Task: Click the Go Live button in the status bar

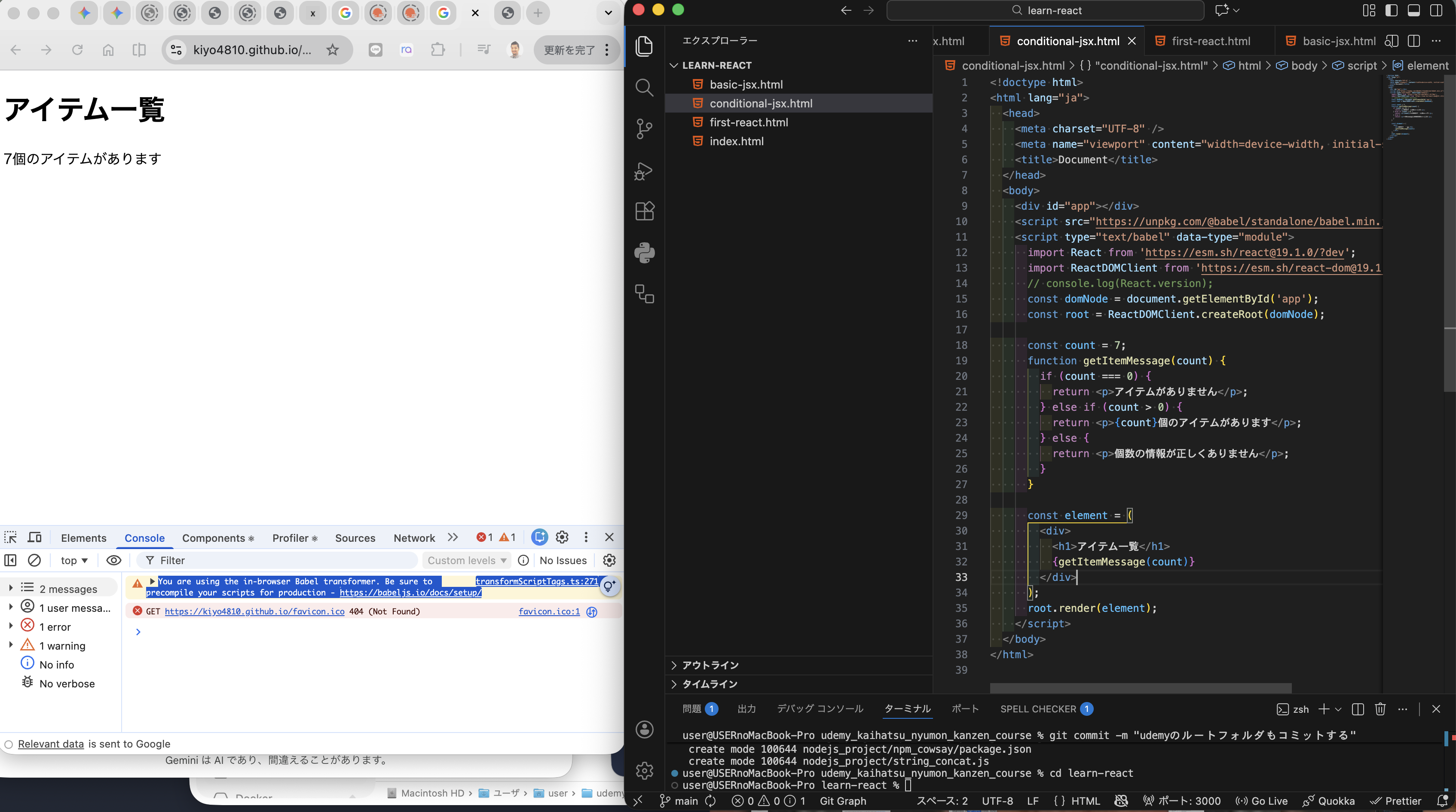Action: (x=1262, y=801)
